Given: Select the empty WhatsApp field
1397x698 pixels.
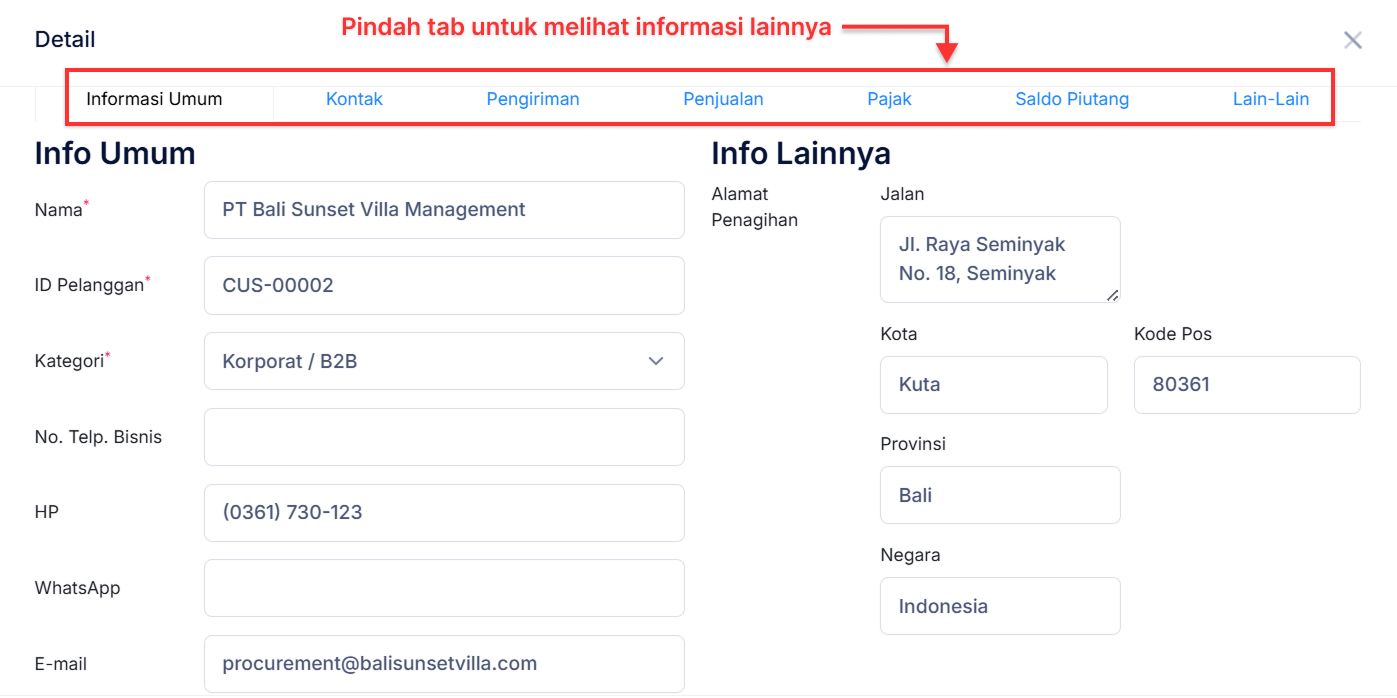Looking at the screenshot, I should pos(444,588).
